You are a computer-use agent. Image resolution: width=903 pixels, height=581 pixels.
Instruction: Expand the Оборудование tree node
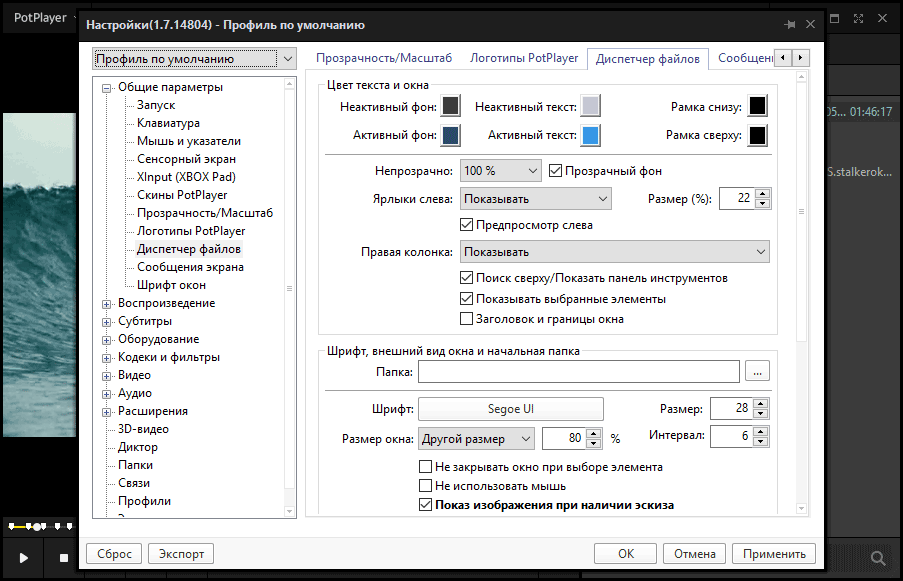[x=106, y=340]
